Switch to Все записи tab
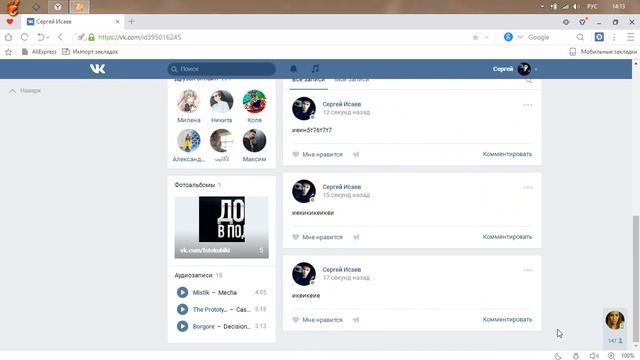 pyautogui.click(x=309, y=80)
